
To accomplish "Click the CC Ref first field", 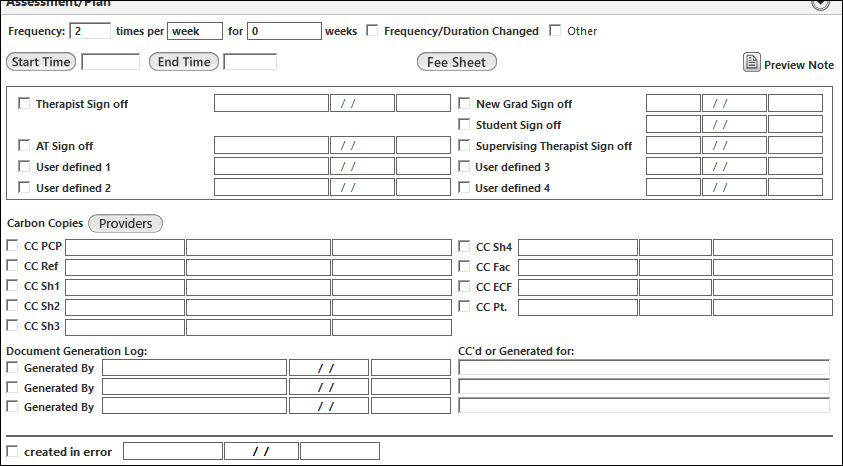I will (x=125, y=267).
